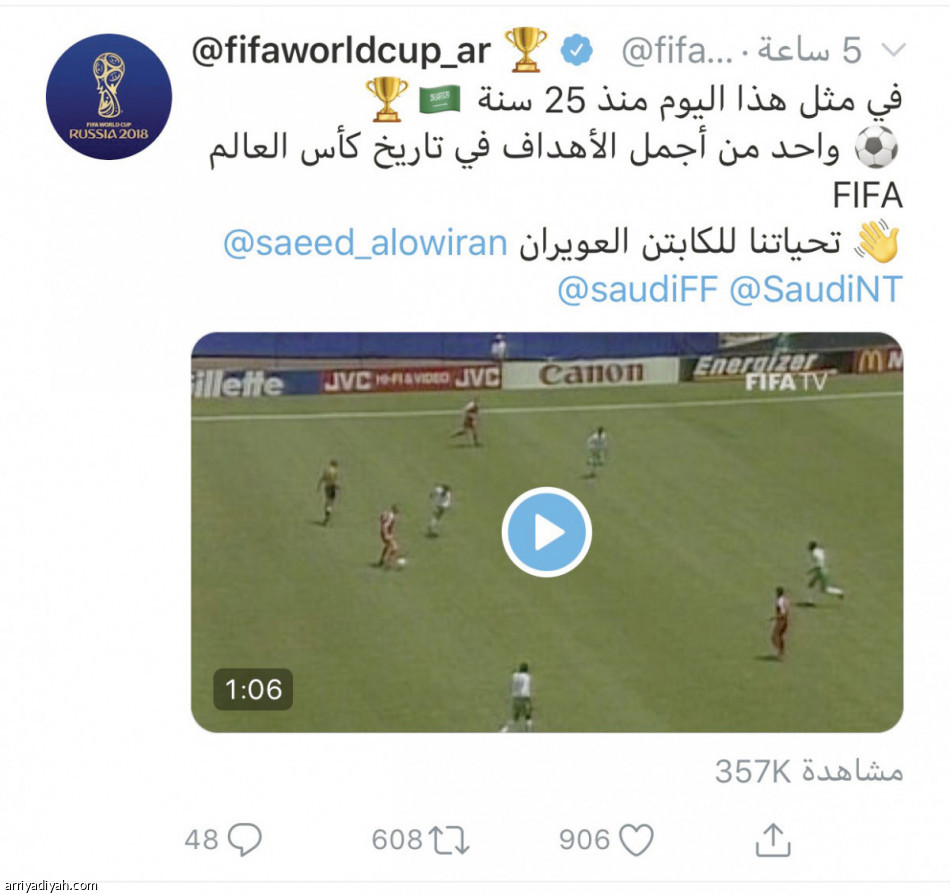Click the truncated @fifa... handle
Screen dimensions: 950x895
[677, 51]
